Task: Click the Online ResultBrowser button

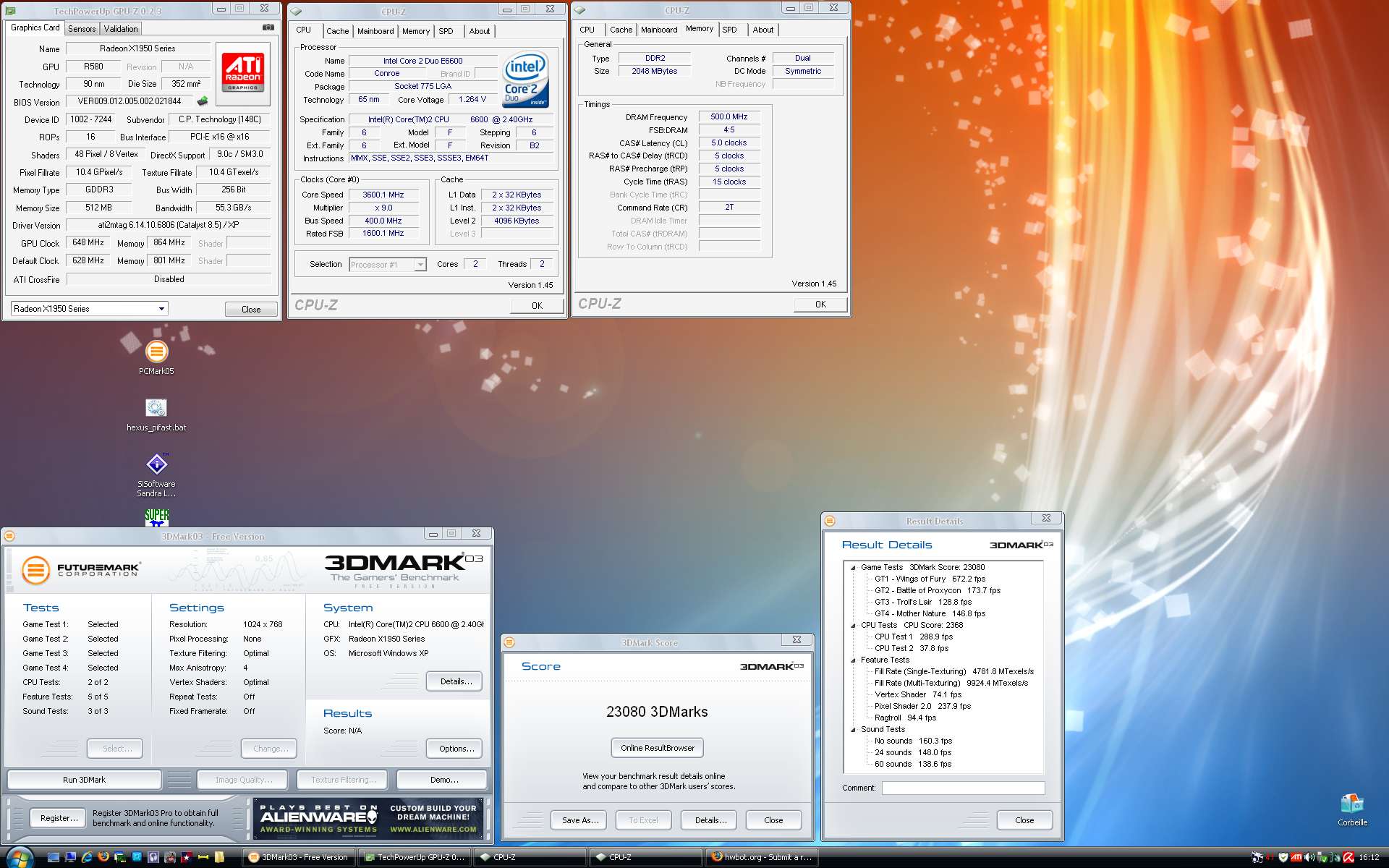Action: [x=657, y=748]
